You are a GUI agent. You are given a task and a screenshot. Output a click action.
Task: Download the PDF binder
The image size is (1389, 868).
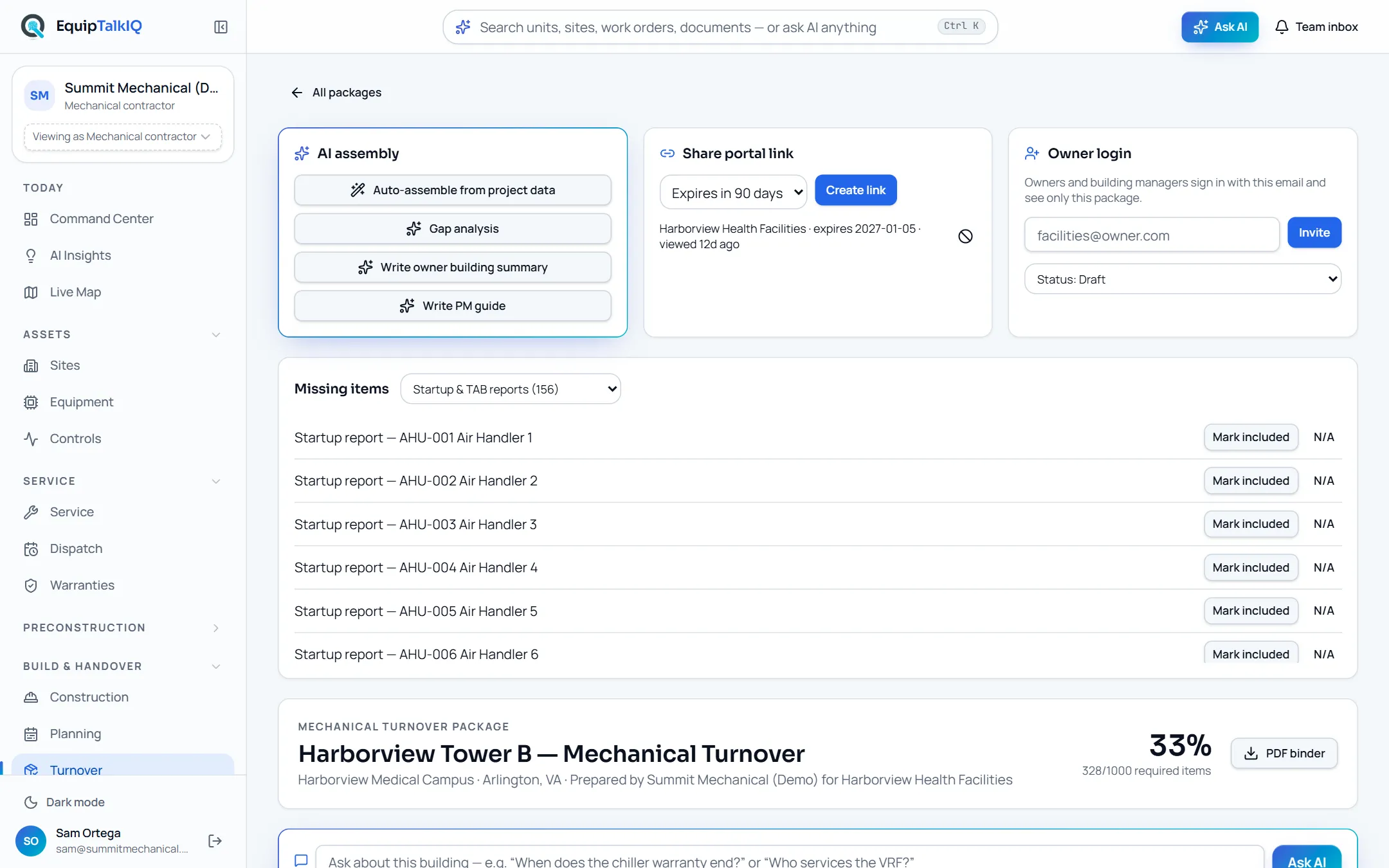click(1284, 753)
